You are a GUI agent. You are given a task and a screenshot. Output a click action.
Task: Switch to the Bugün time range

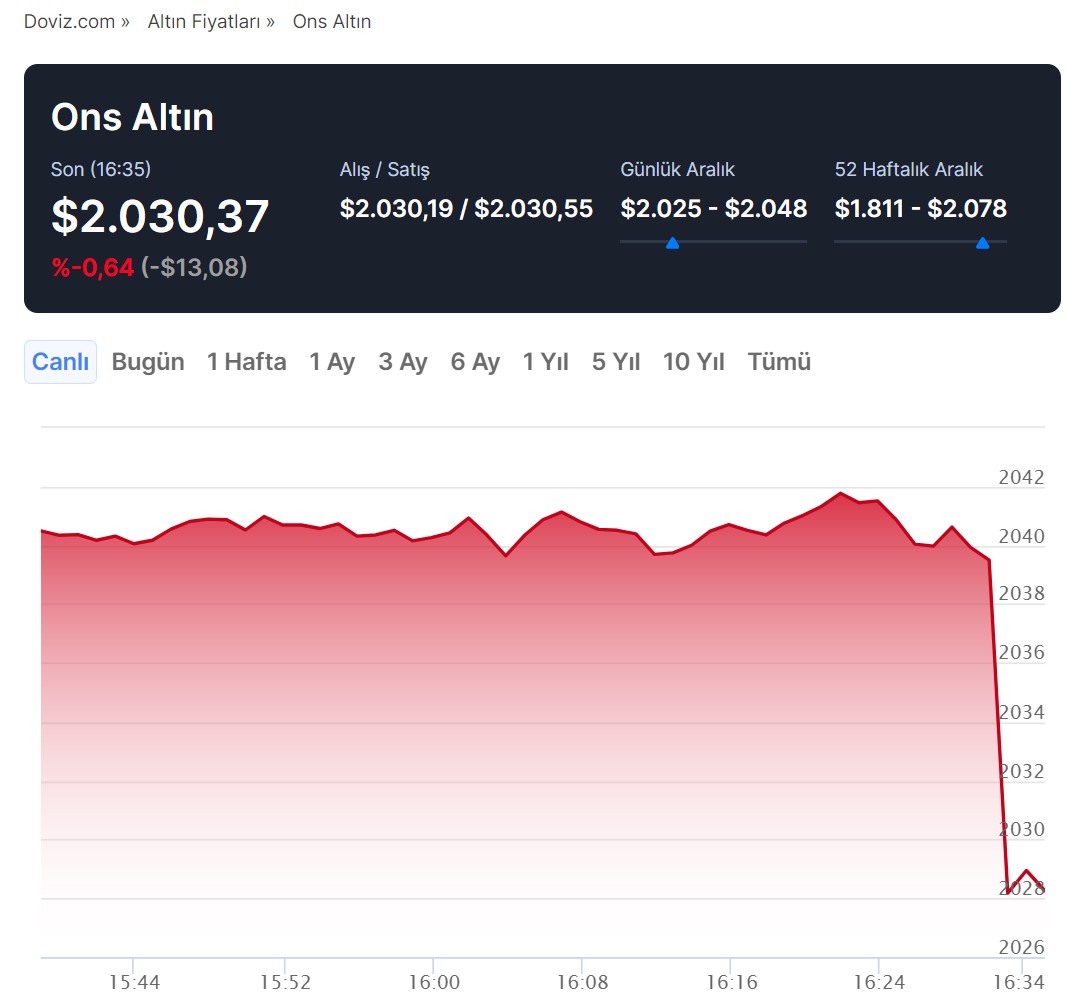coord(148,362)
